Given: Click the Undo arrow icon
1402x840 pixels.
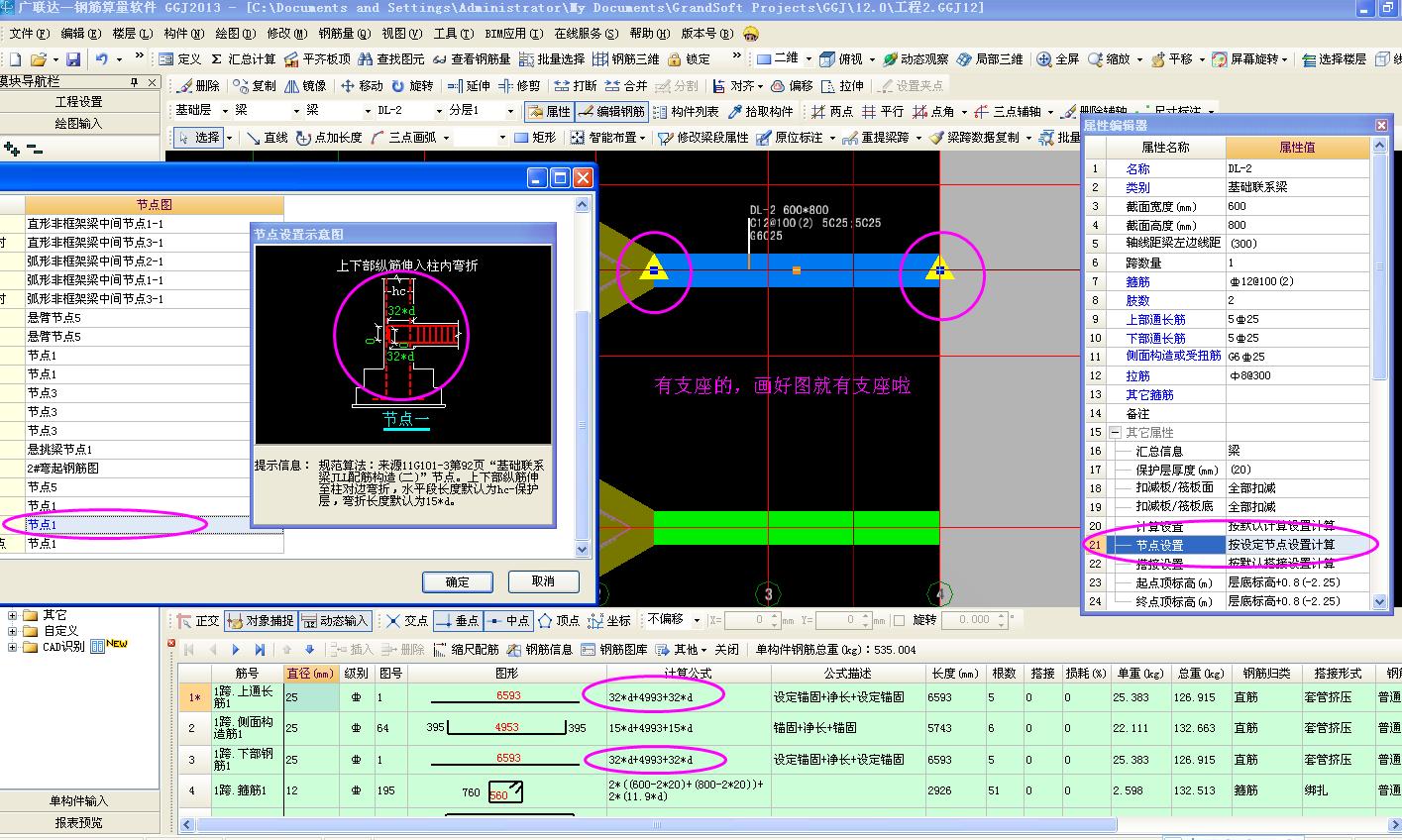Looking at the screenshot, I should (x=102, y=59).
